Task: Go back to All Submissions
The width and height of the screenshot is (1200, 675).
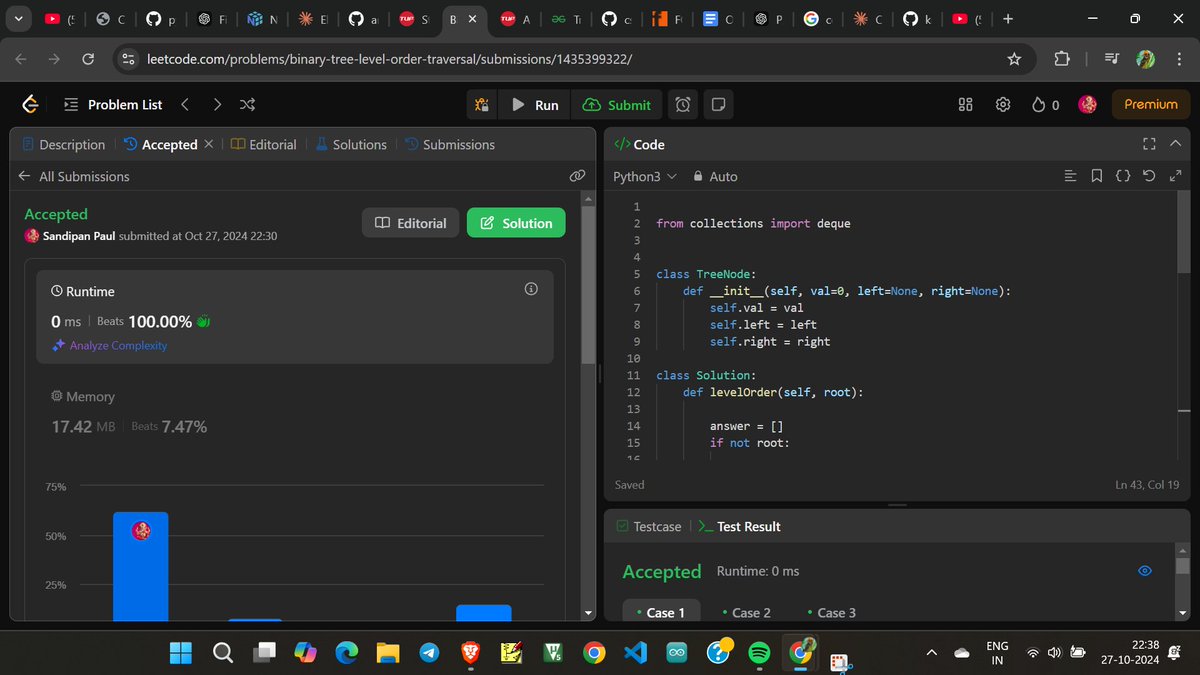Action: 74,176
